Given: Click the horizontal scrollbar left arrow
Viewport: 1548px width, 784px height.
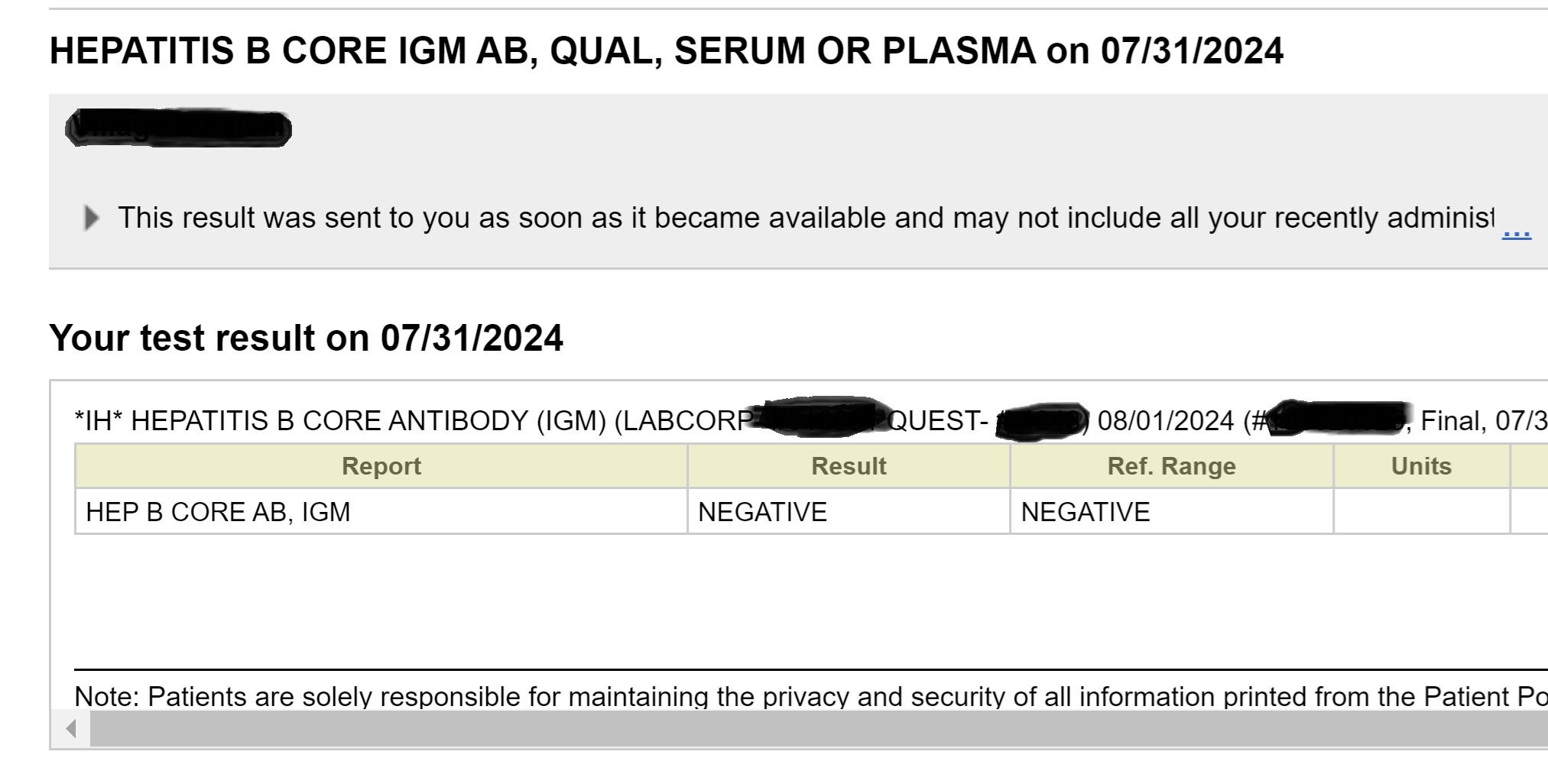Looking at the screenshot, I should point(71,728).
